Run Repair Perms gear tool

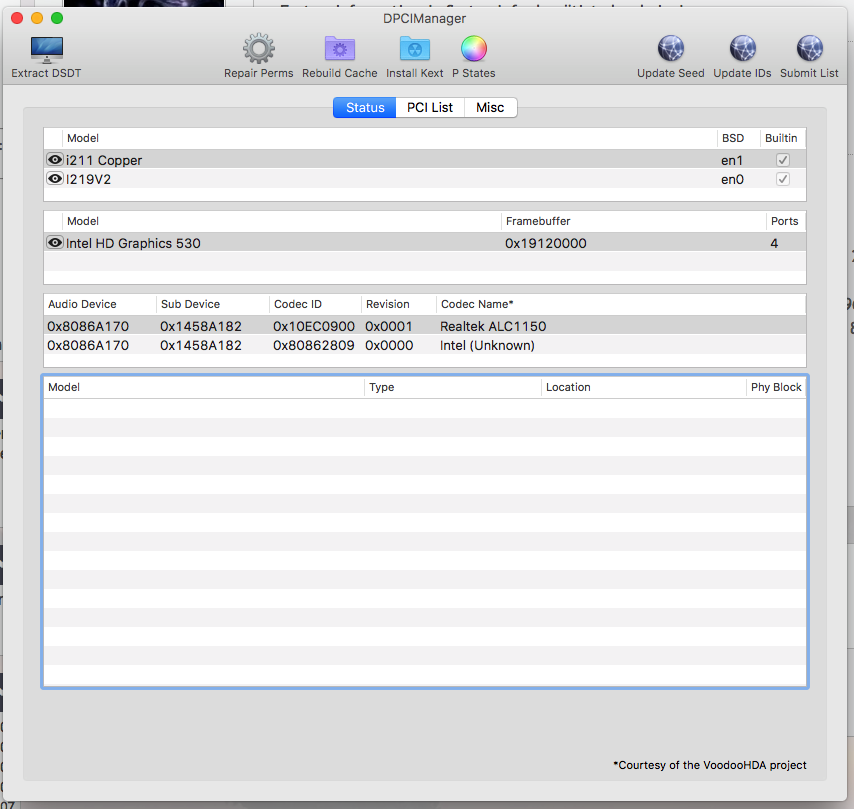(258, 49)
